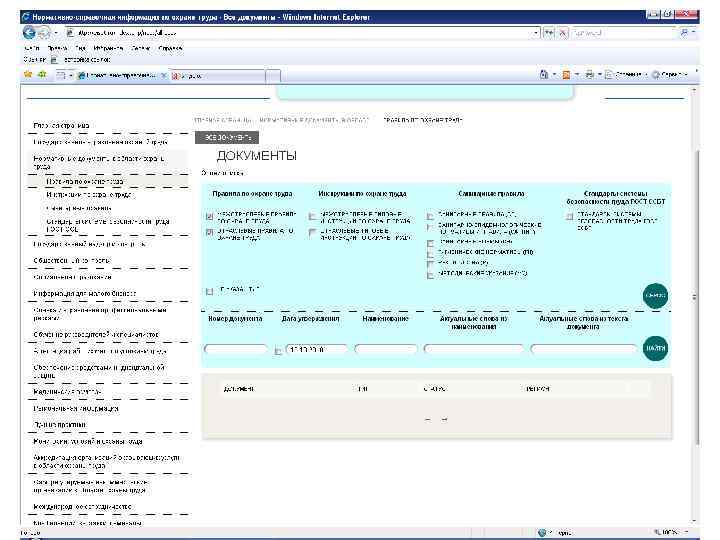This screenshot has width=720, height=540.
Task: Open Правила по охране труда sidebar subitem
Action: [x=85, y=181]
